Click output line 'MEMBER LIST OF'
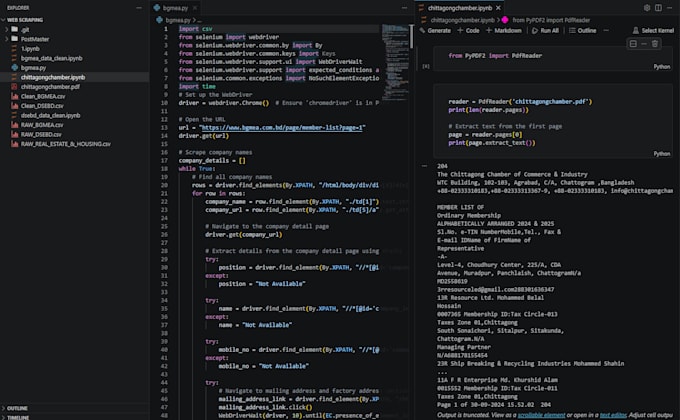The height and width of the screenshot is (420, 680). click(460, 207)
